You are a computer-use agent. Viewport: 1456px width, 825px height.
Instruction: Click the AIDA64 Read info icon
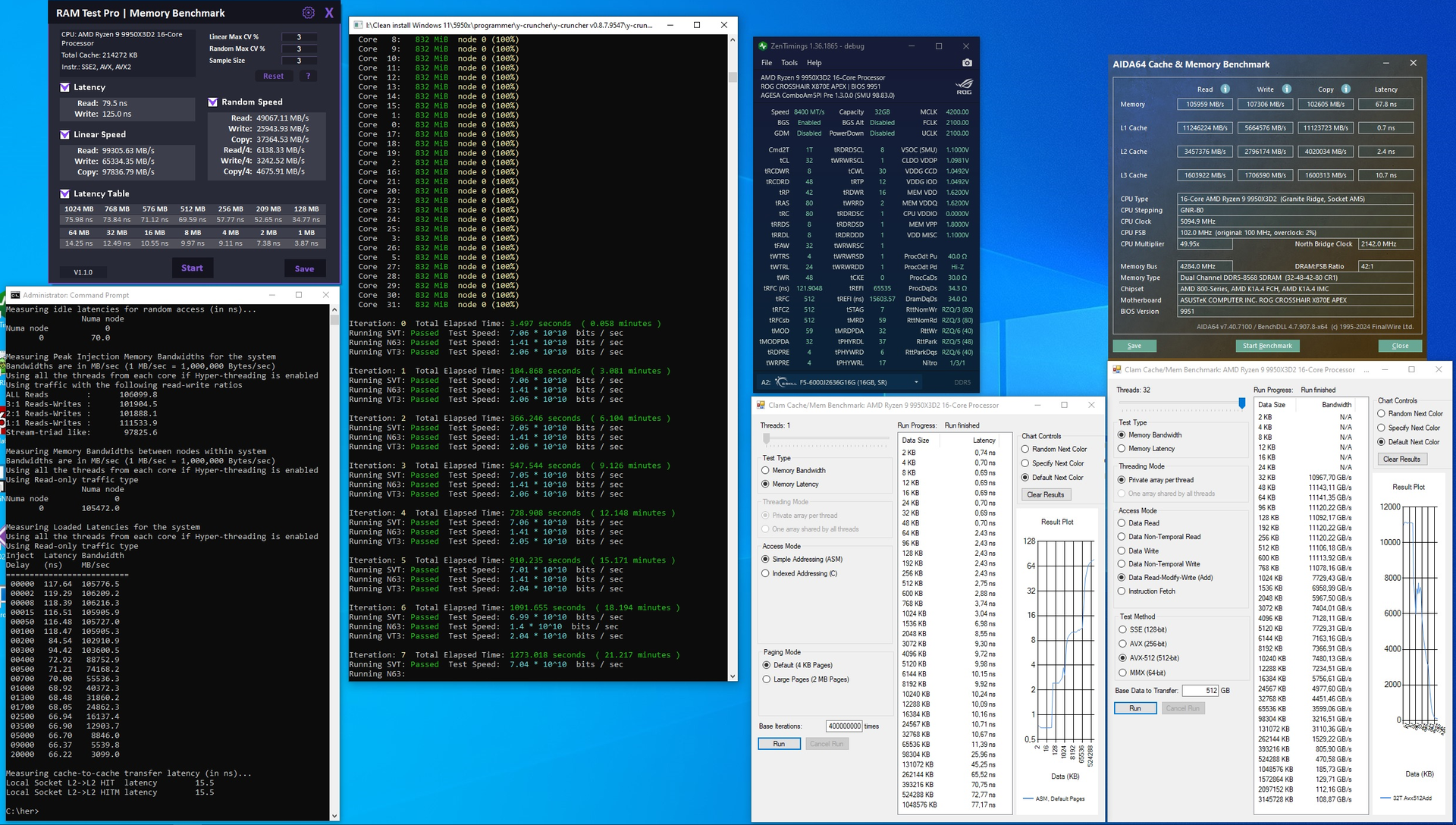1225,89
